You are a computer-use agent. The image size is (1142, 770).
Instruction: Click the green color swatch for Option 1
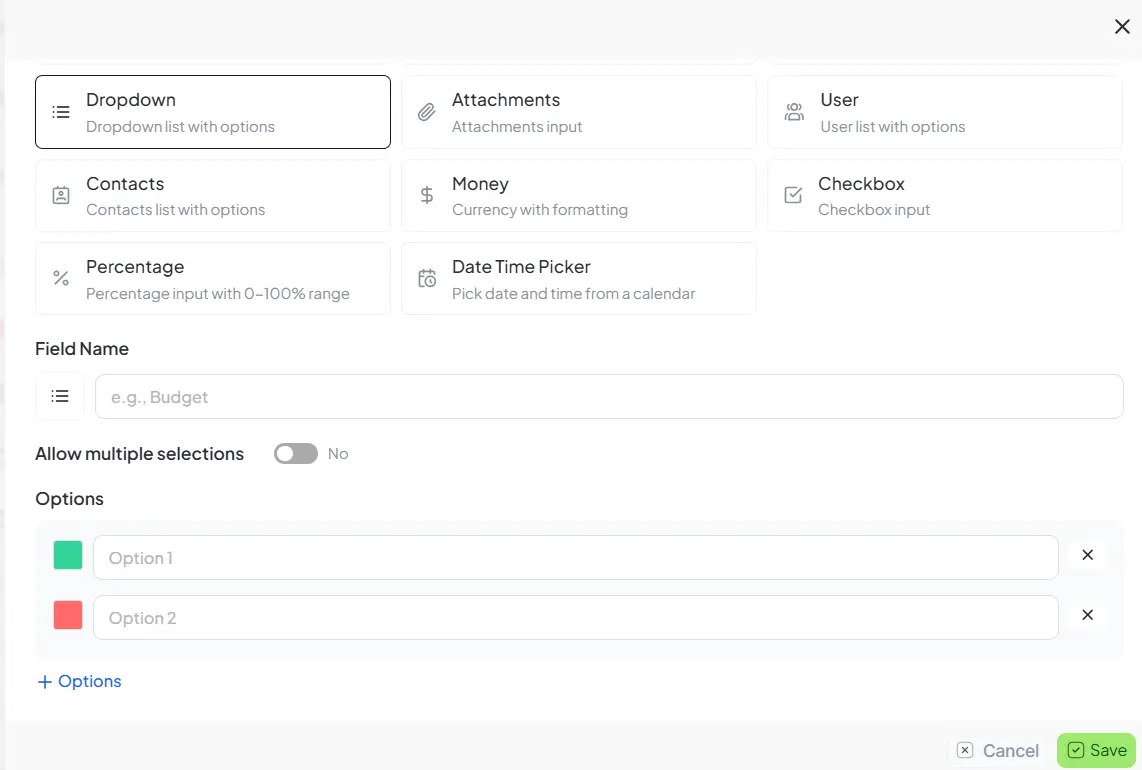point(67,555)
